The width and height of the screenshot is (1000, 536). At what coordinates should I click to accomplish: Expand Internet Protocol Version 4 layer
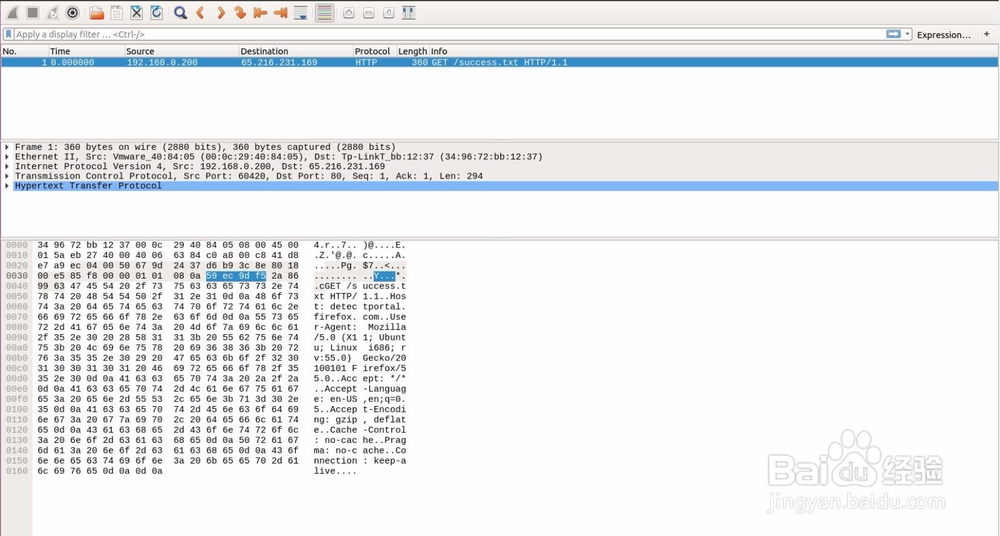pyautogui.click(x=7, y=167)
